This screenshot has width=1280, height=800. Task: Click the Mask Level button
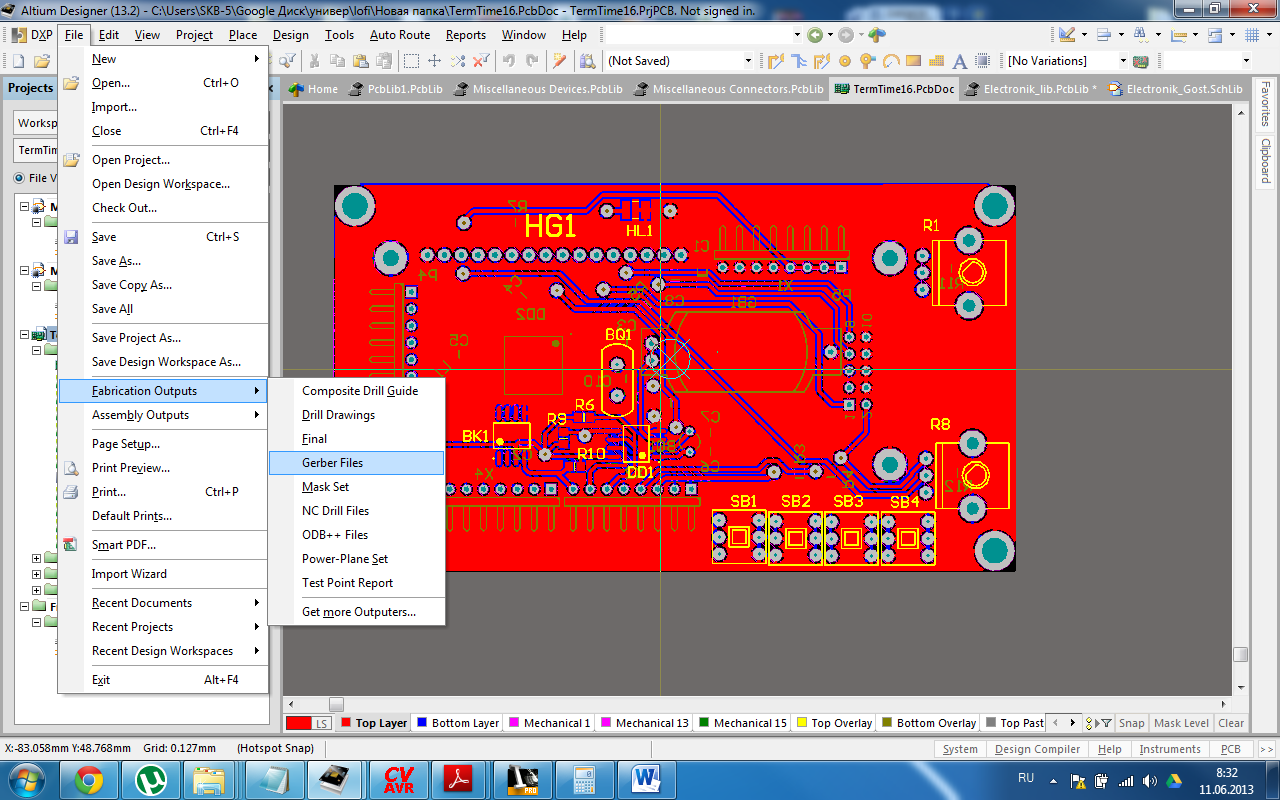[x=1181, y=723]
